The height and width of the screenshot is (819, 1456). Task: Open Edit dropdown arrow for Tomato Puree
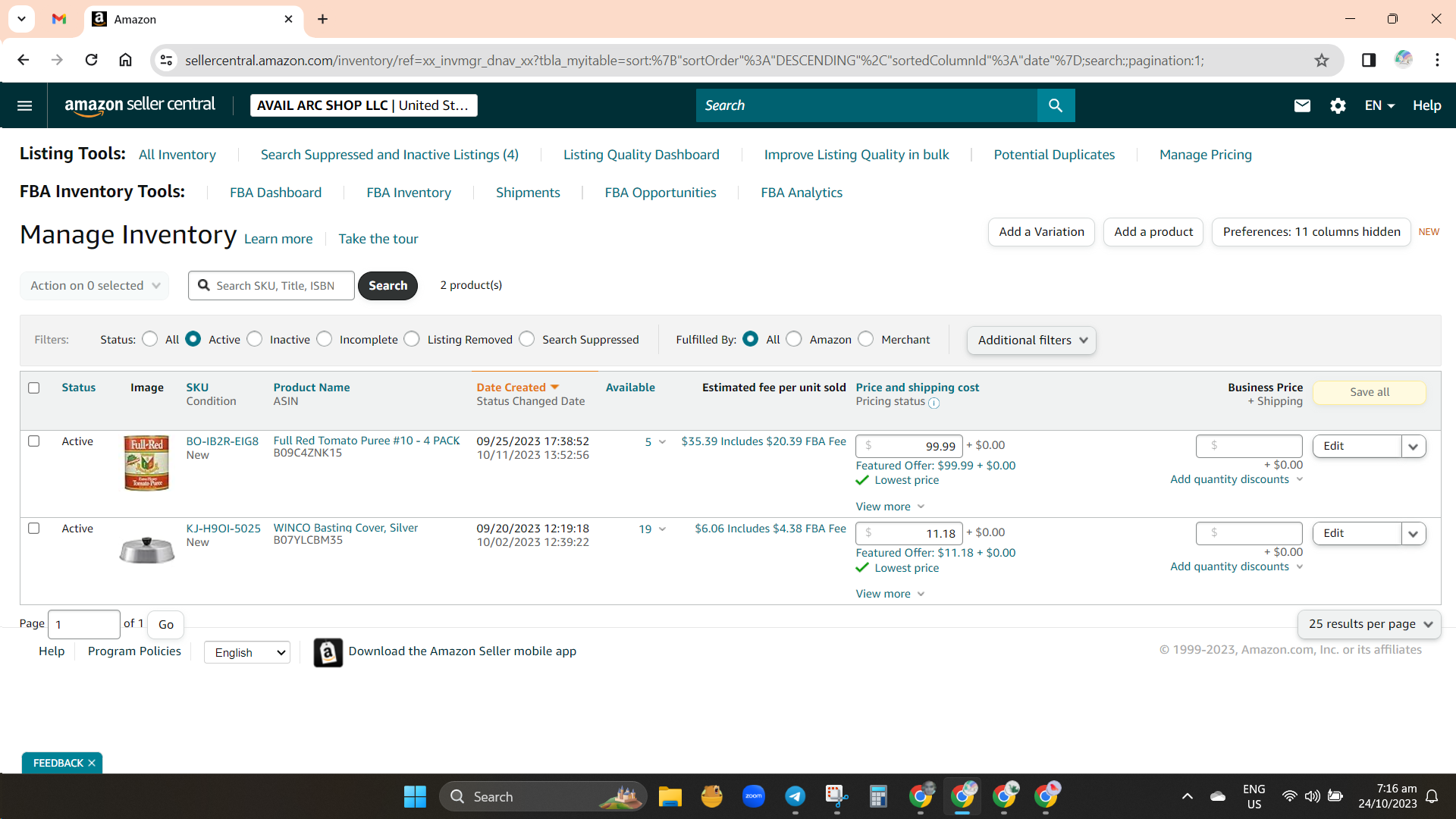point(1414,447)
